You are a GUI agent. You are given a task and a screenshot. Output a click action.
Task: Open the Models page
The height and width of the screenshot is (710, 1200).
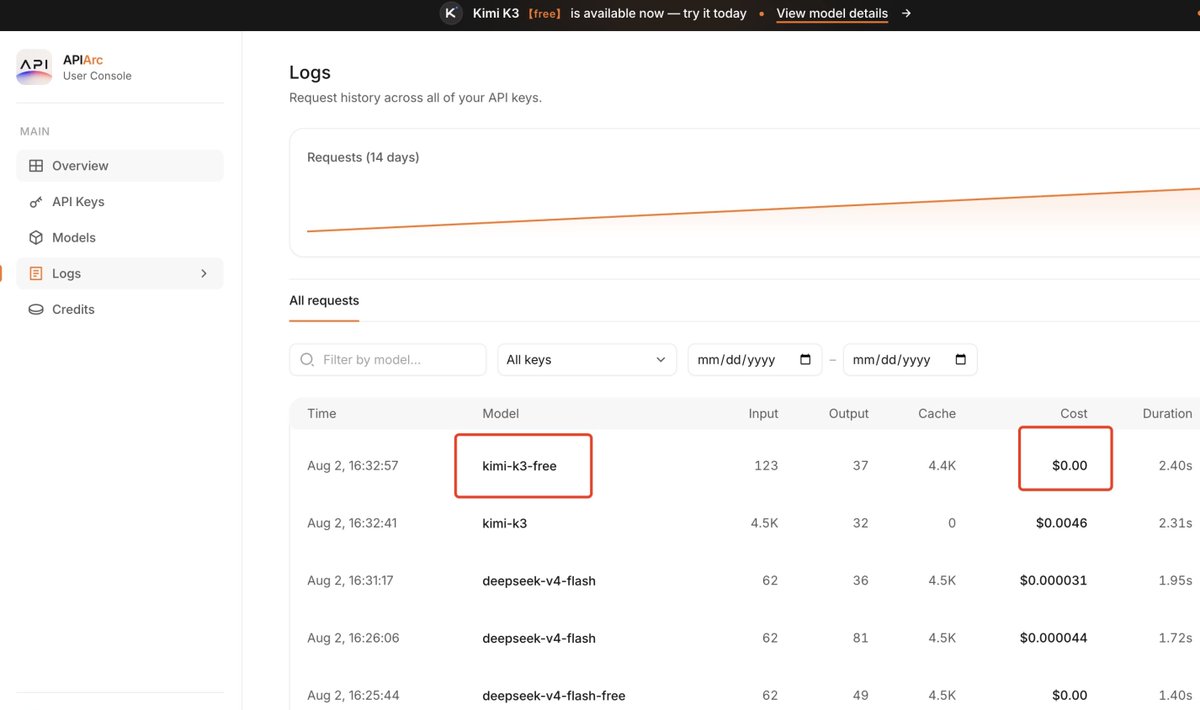[120, 238]
